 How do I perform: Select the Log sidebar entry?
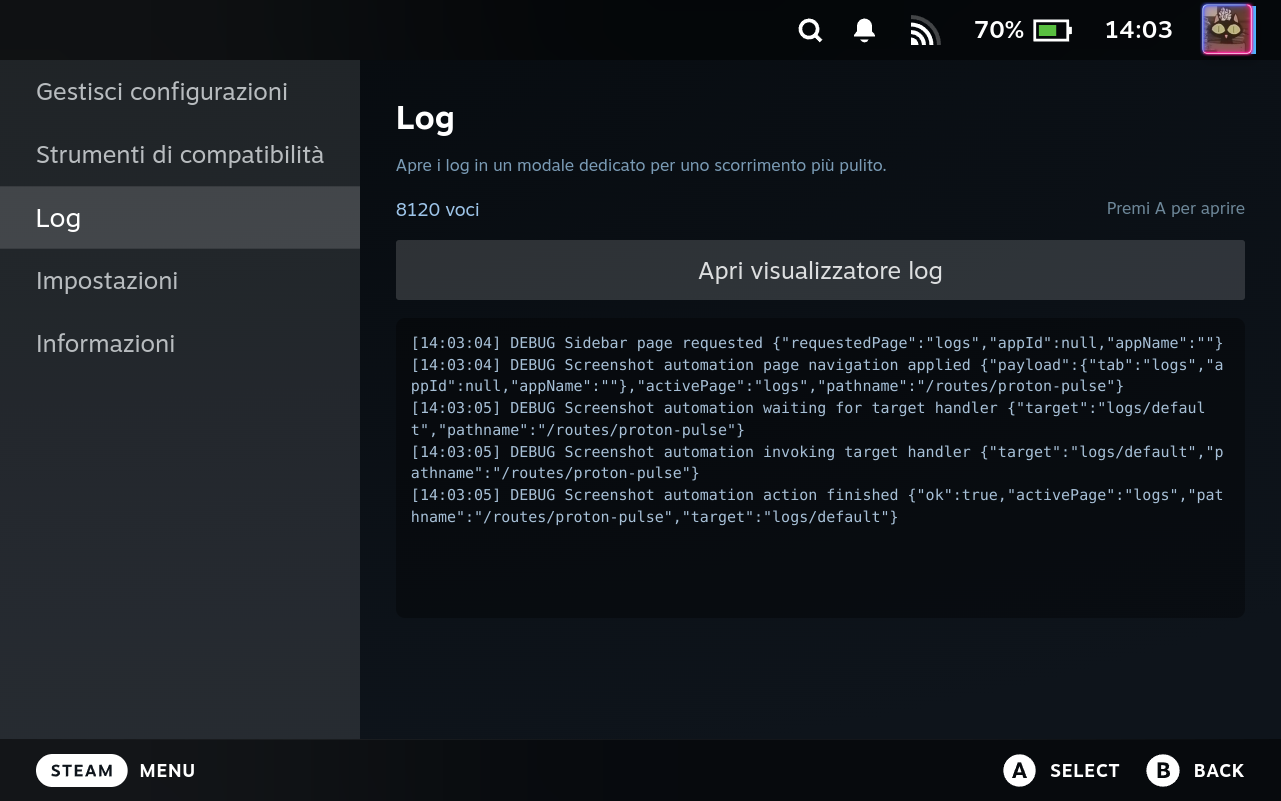pos(180,218)
